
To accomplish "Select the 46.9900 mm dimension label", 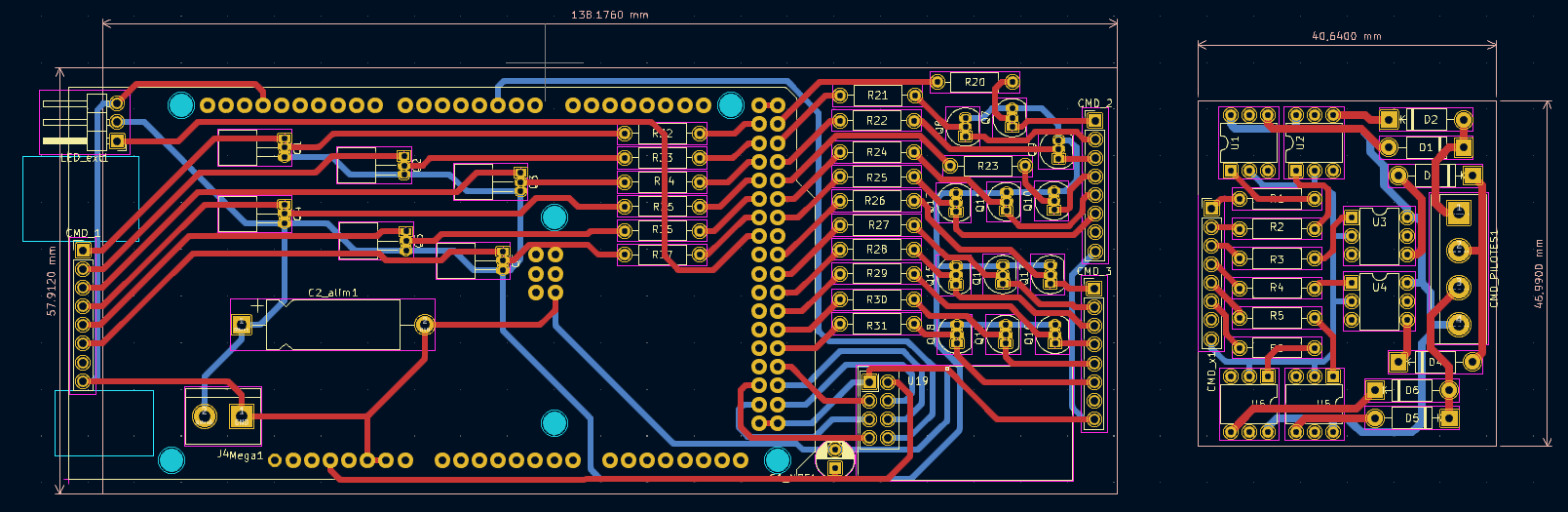I will click(x=1539, y=274).
